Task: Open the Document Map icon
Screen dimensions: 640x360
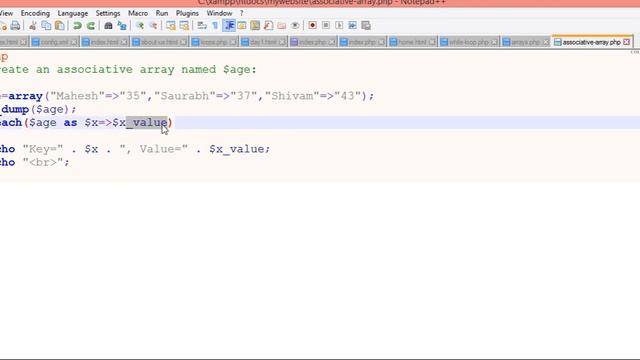Action: (255, 26)
